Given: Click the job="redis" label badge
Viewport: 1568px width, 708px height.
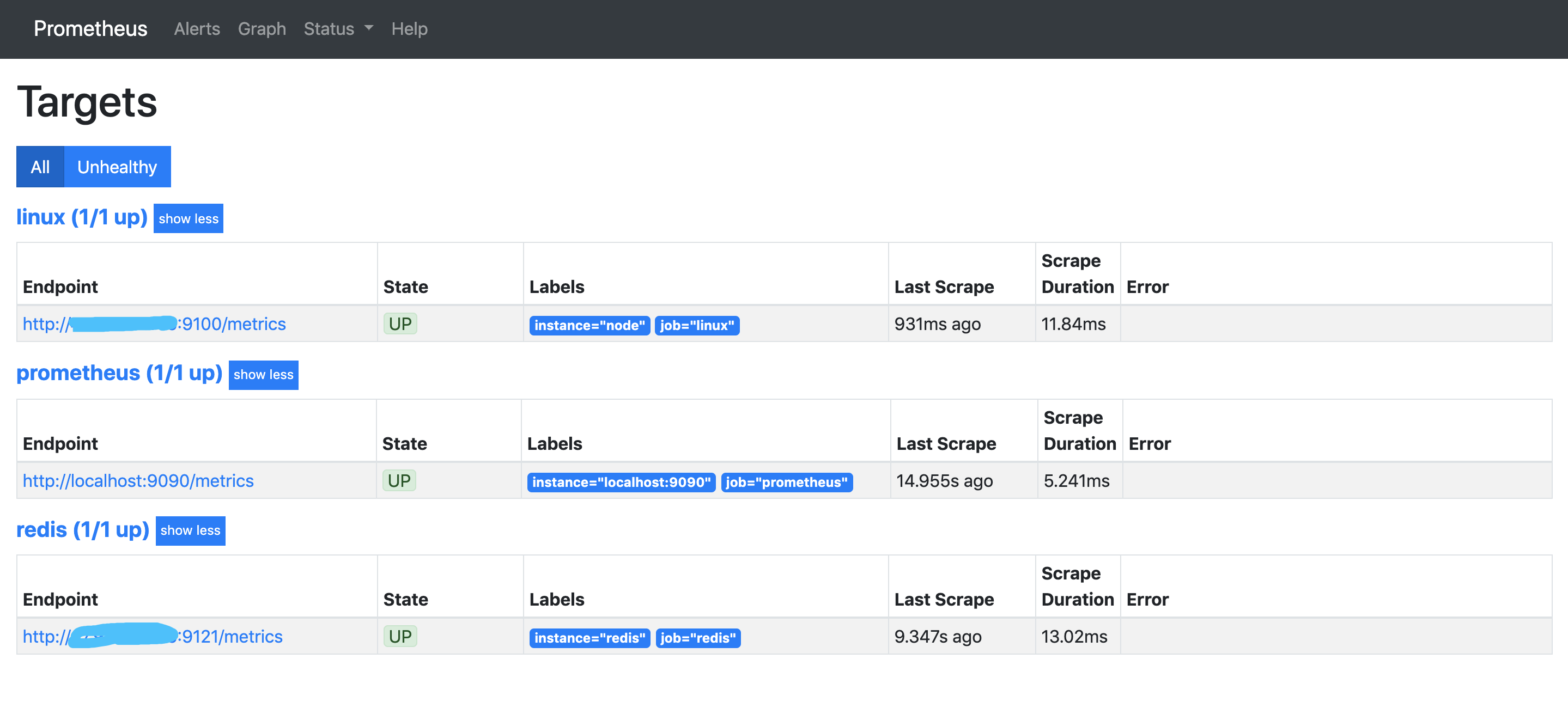Looking at the screenshot, I should (x=697, y=638).
